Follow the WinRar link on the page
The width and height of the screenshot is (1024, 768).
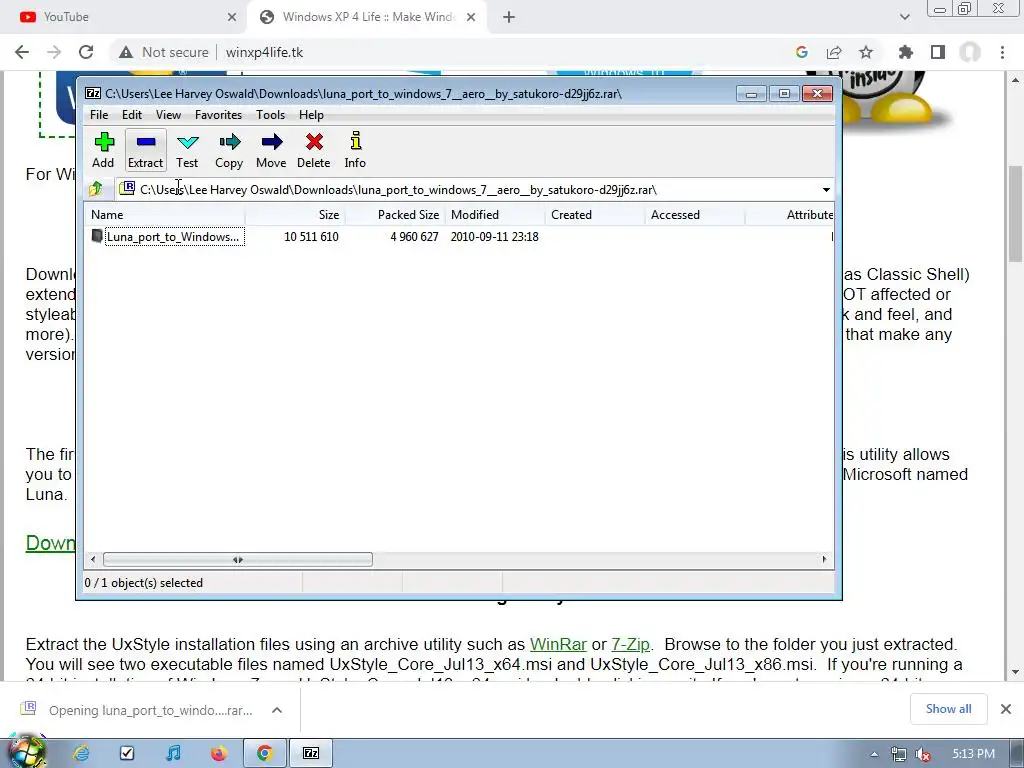point(558,645)
